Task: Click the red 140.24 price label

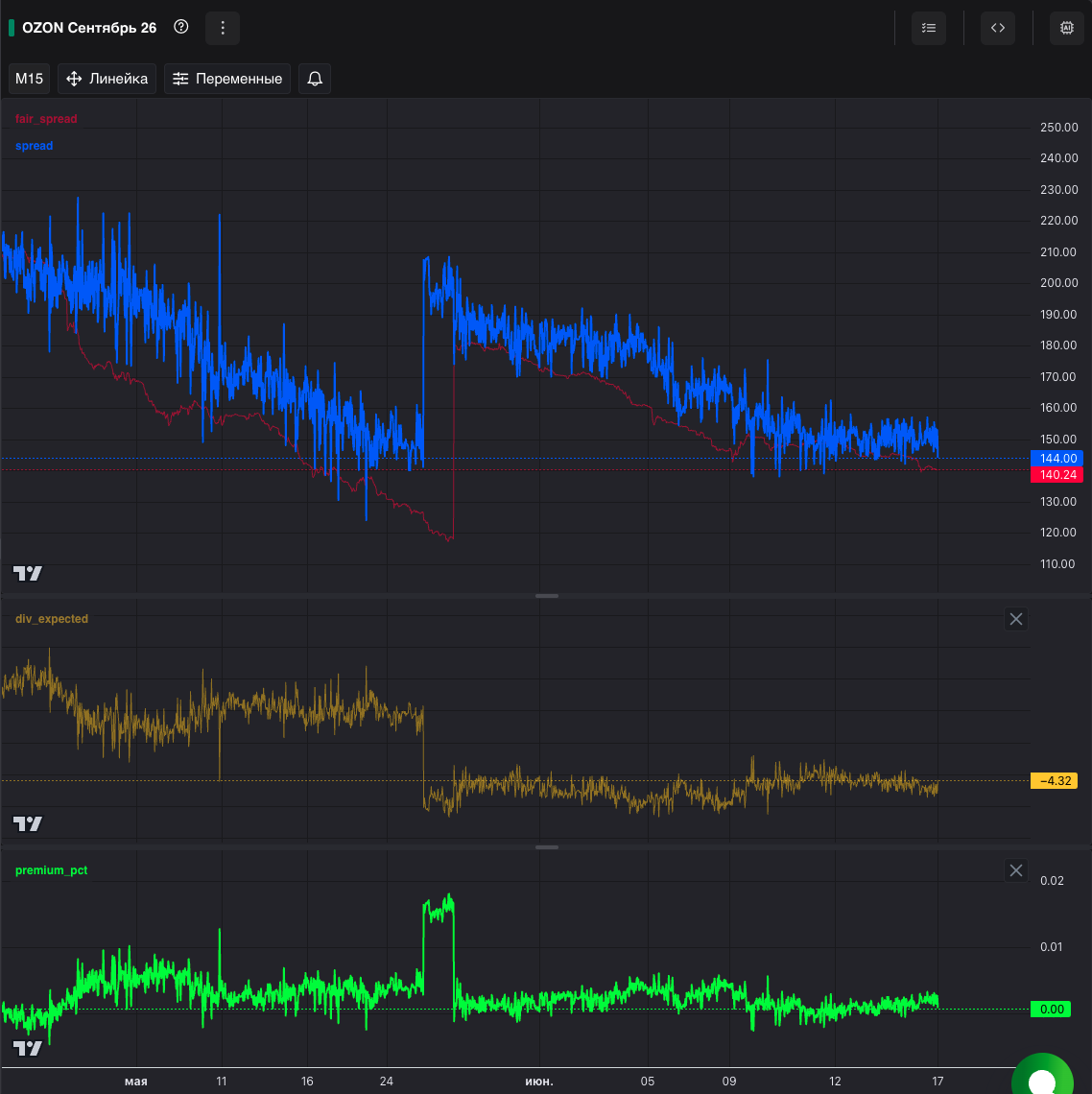Action: click(x=1057, y=475)
